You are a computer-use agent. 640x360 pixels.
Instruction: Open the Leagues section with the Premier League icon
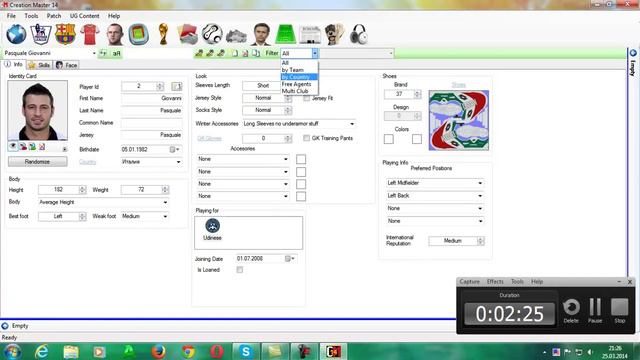pyautogui.click(x=41, y=34)
